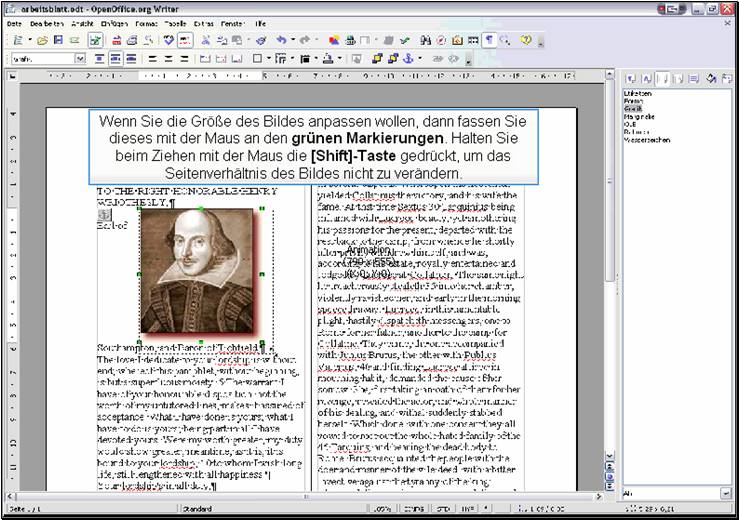Click the Open document folder icon
The image size is (739, 520).
pyautogui.click(x=42, y=40)
